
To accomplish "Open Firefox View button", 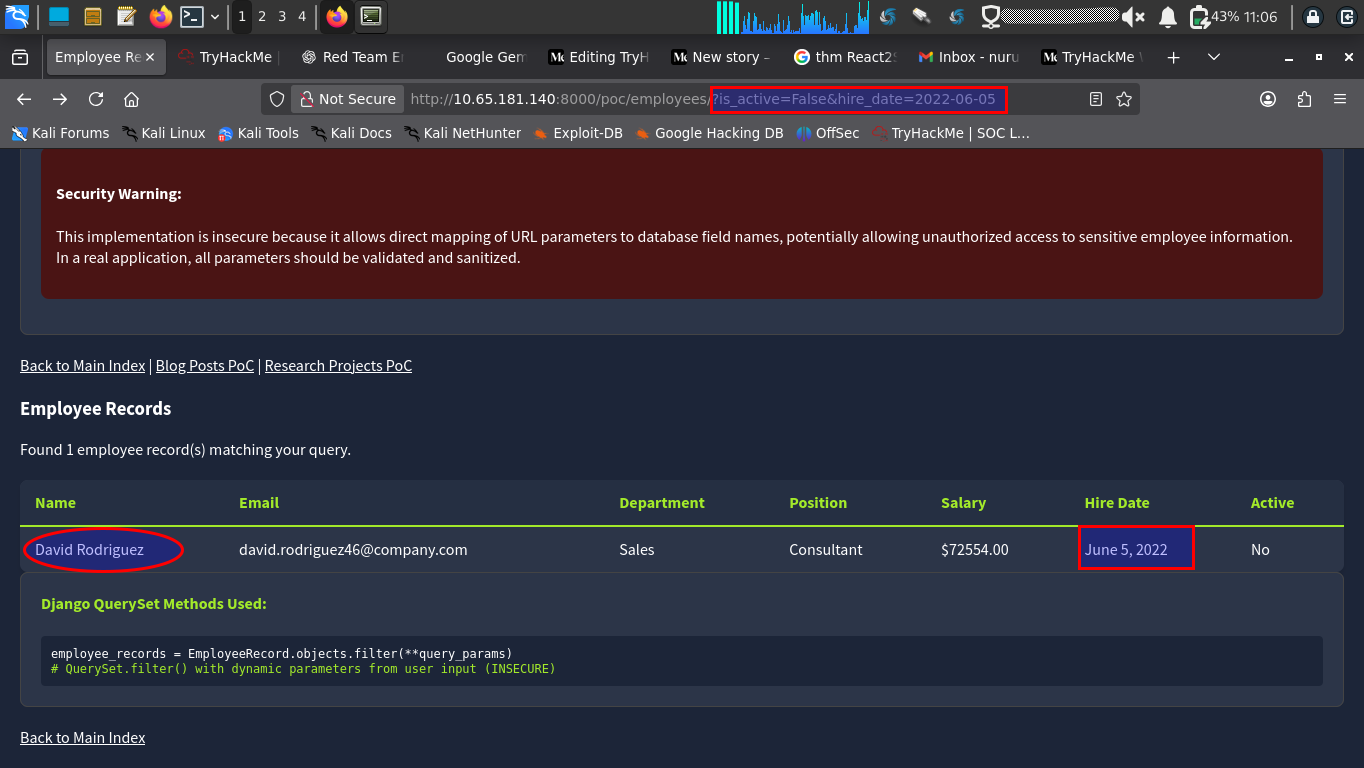I will point(20,57).
